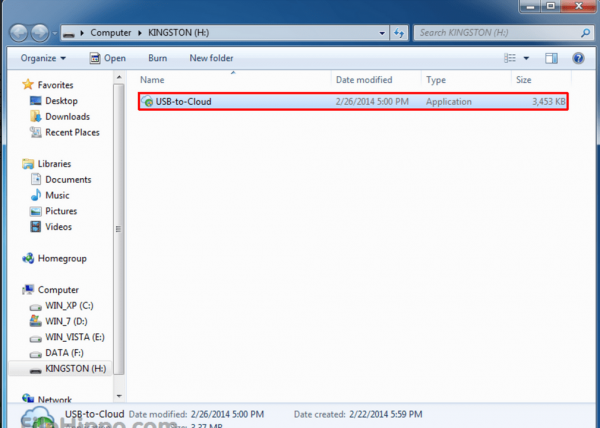The height and width of the screenshot is (428, 600).
Task: Click the Favorites star icon
Action: (28, 85)
